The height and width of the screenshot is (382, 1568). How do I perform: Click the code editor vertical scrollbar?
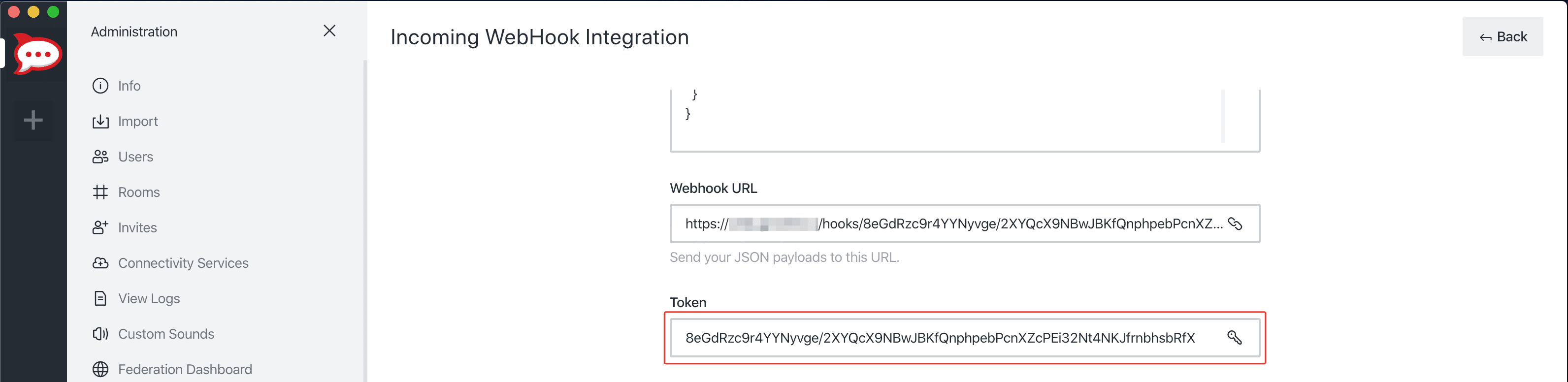(1223, 116)
